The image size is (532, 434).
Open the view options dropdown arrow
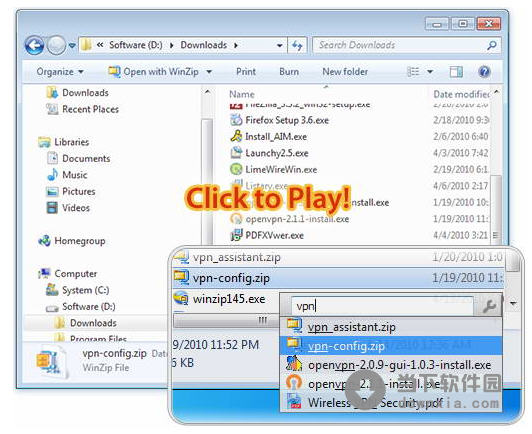tap(430, 72)
